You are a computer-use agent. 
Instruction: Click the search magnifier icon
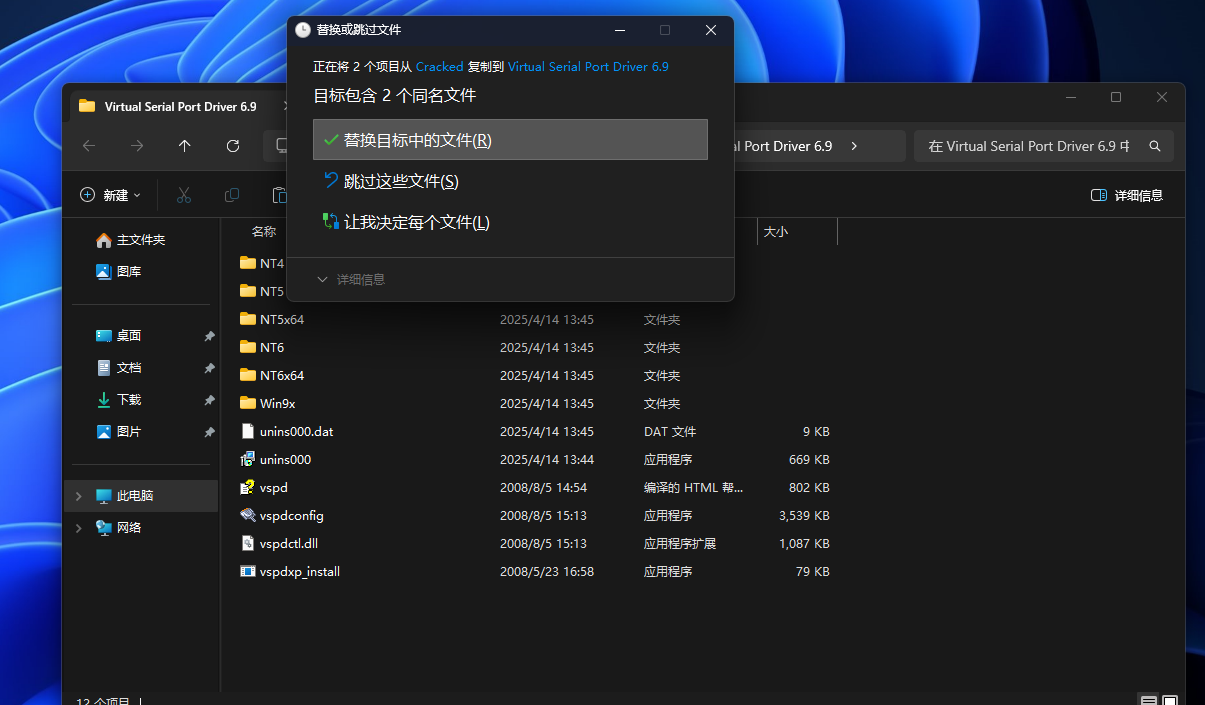click(x=1155, y=146)
